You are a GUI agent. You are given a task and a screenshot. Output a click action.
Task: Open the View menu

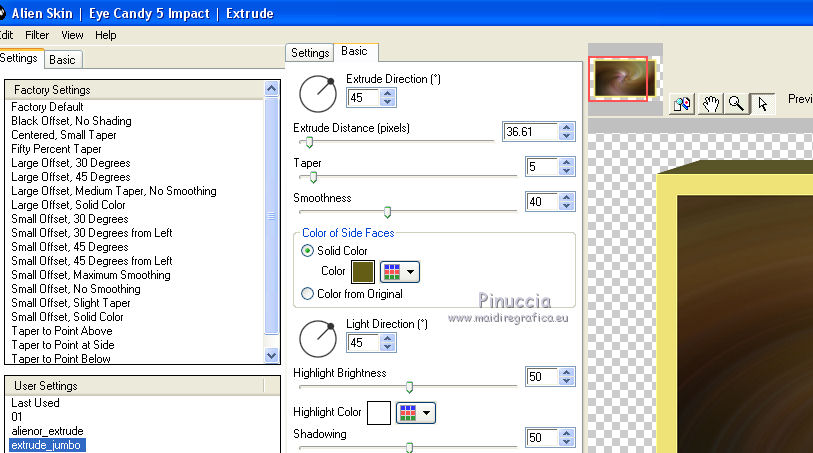click(72, 35)
